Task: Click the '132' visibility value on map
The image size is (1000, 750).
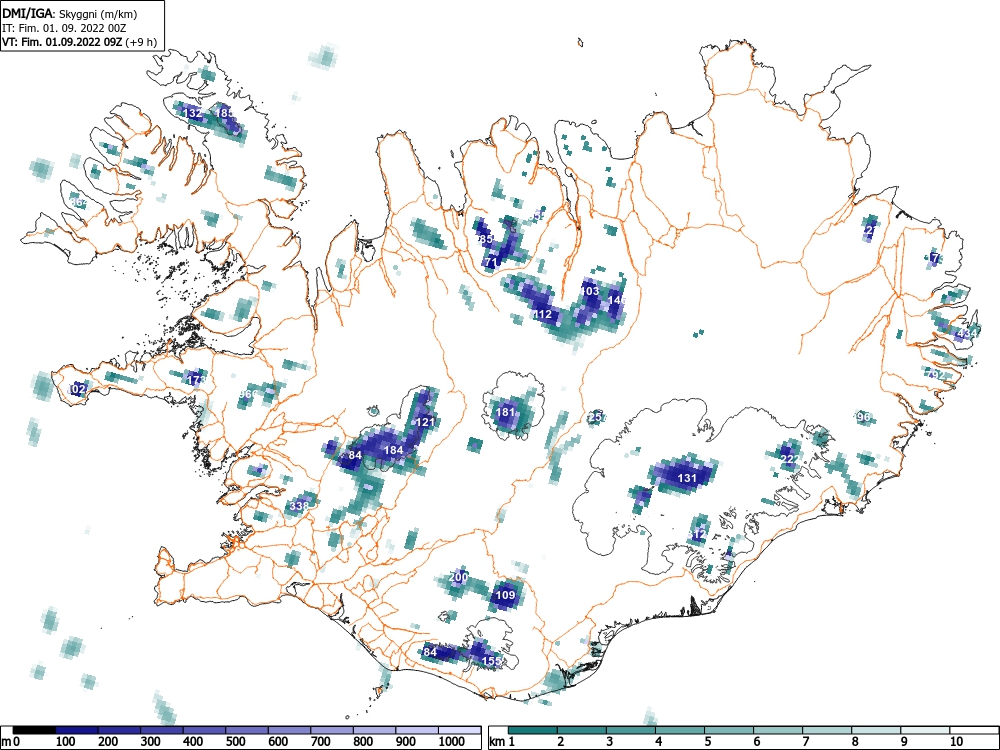Action: point(192,113)
